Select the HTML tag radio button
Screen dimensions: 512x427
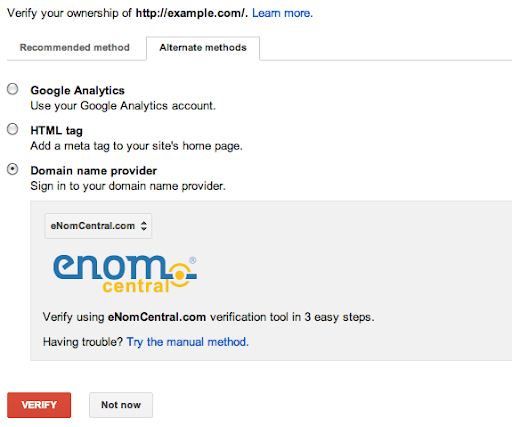coord(13,129)
